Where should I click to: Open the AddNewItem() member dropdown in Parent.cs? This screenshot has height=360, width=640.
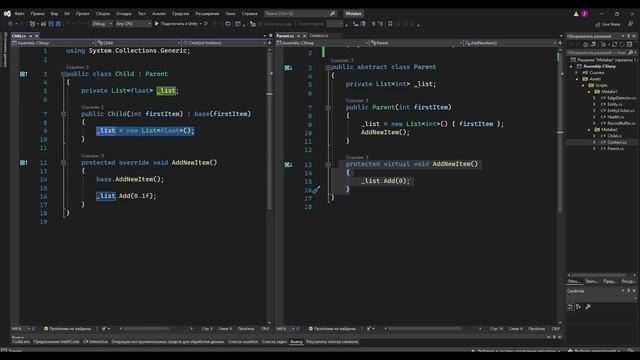tap(511, 43)
